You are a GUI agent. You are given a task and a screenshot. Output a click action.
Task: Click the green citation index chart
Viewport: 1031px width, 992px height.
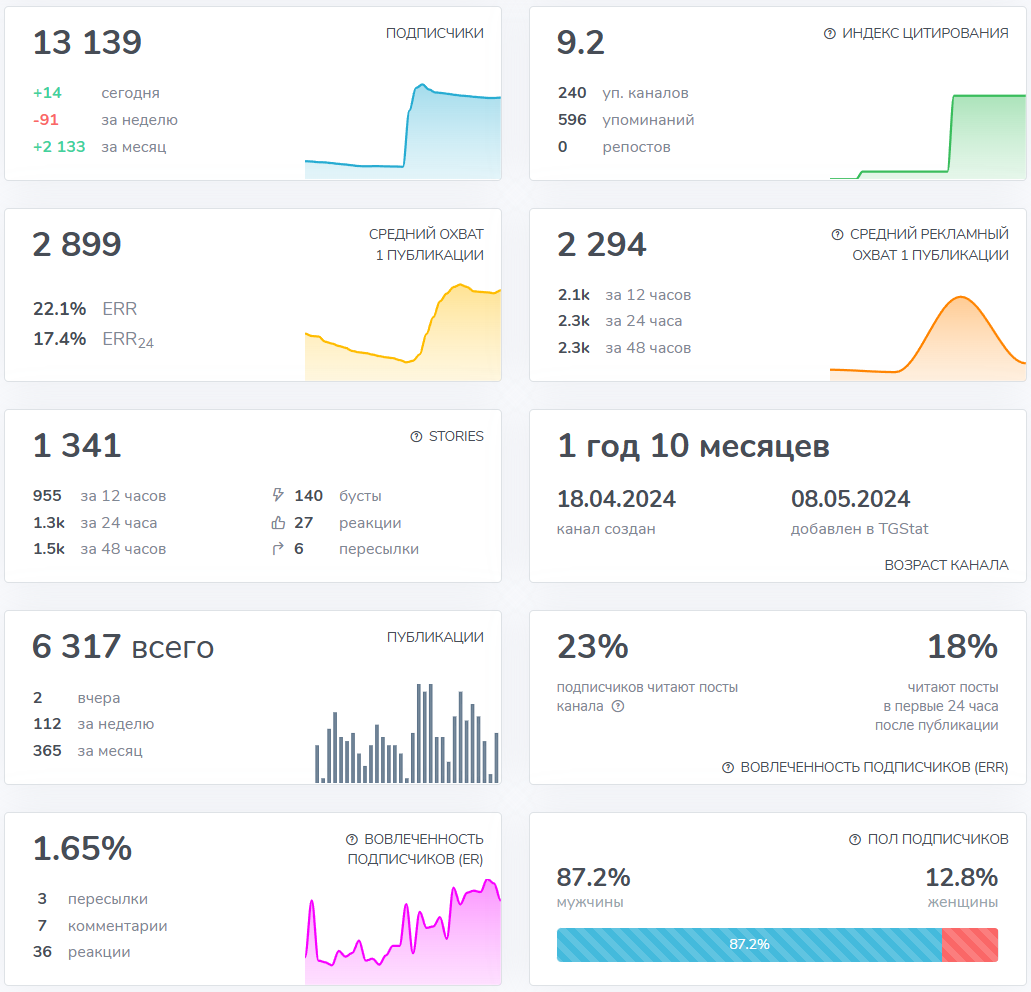coord(927,140)
